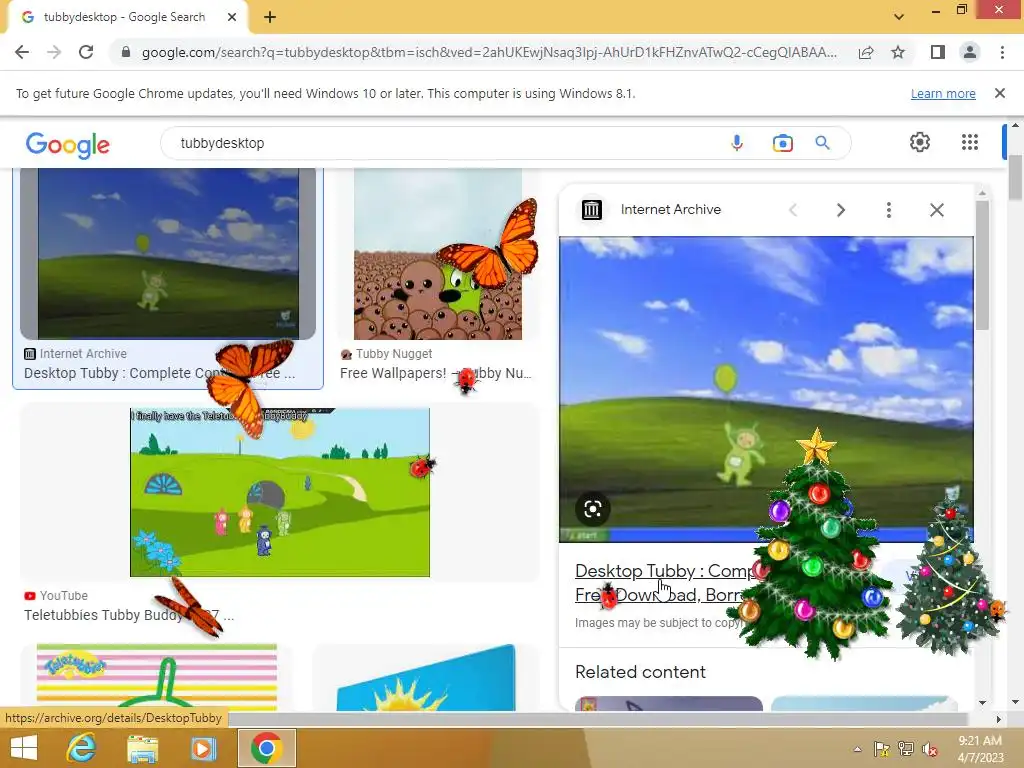Launch Internet Explorer from the taskbar
Viewport: 1024px width, 768px height.
(x=82, y=748)
